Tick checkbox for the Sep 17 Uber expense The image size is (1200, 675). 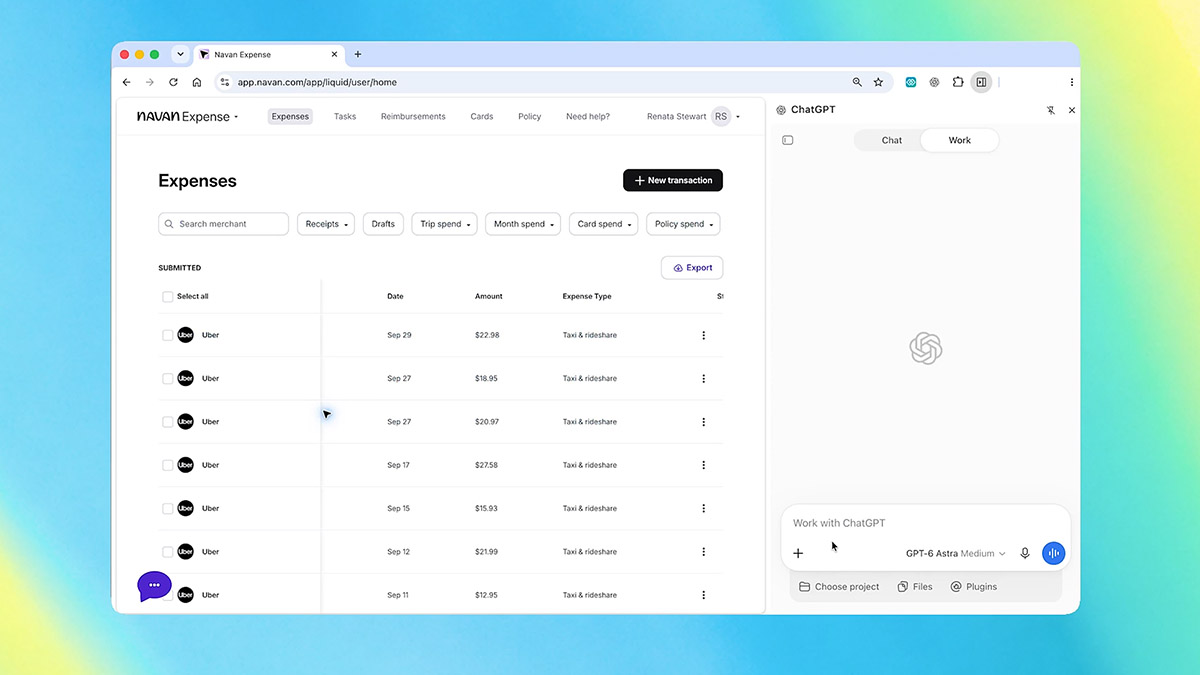[168, 465]
